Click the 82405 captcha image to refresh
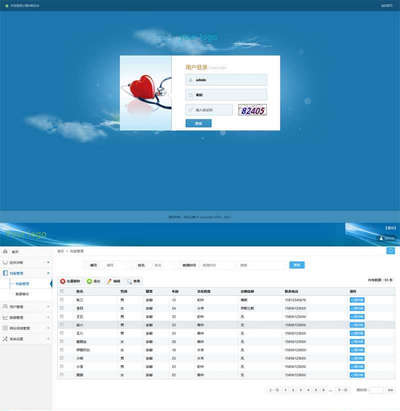This screenshot has width=400, height=411. [x=252, y=110]
